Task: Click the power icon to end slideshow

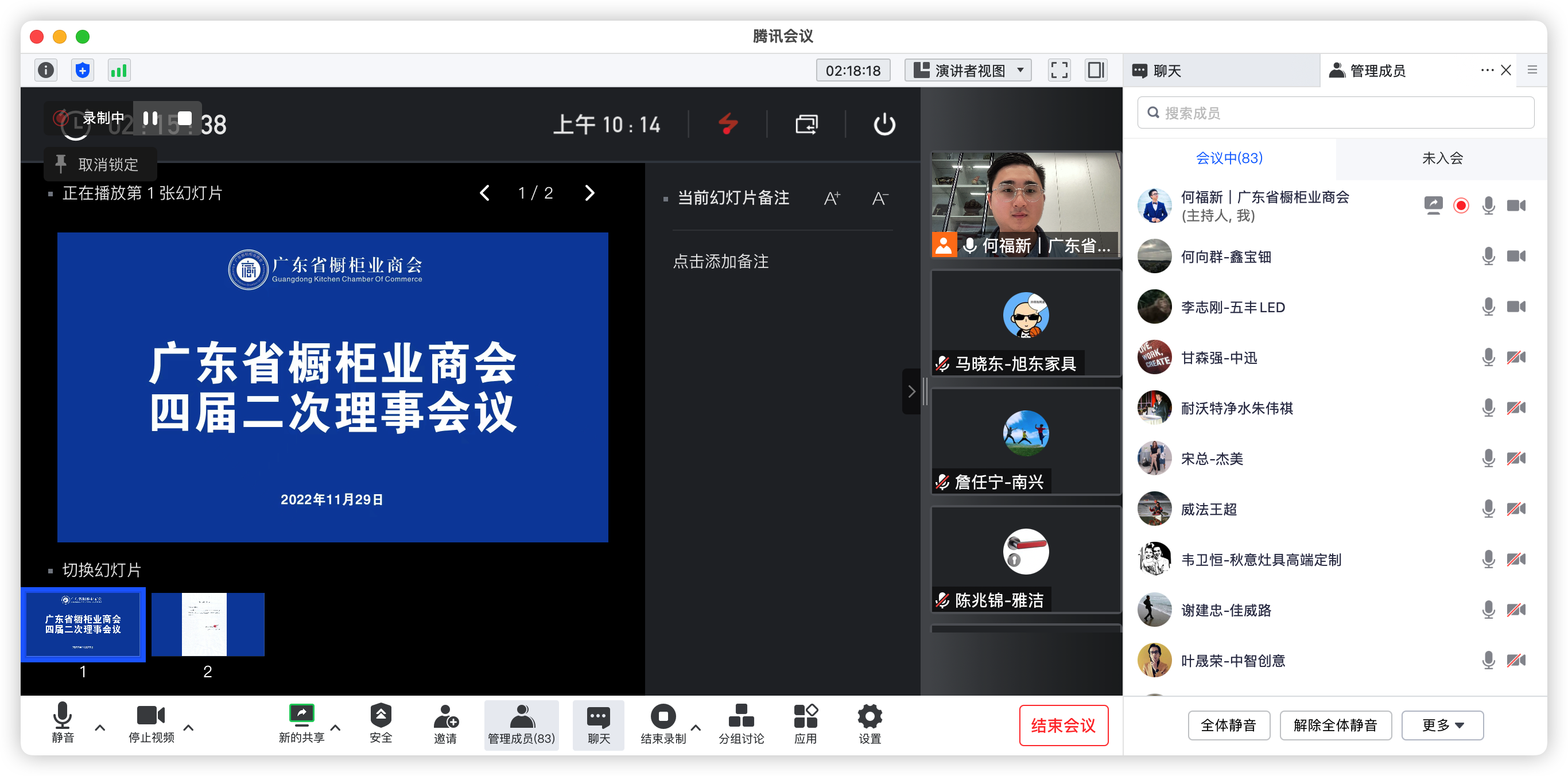Action: tap(884, 124)
